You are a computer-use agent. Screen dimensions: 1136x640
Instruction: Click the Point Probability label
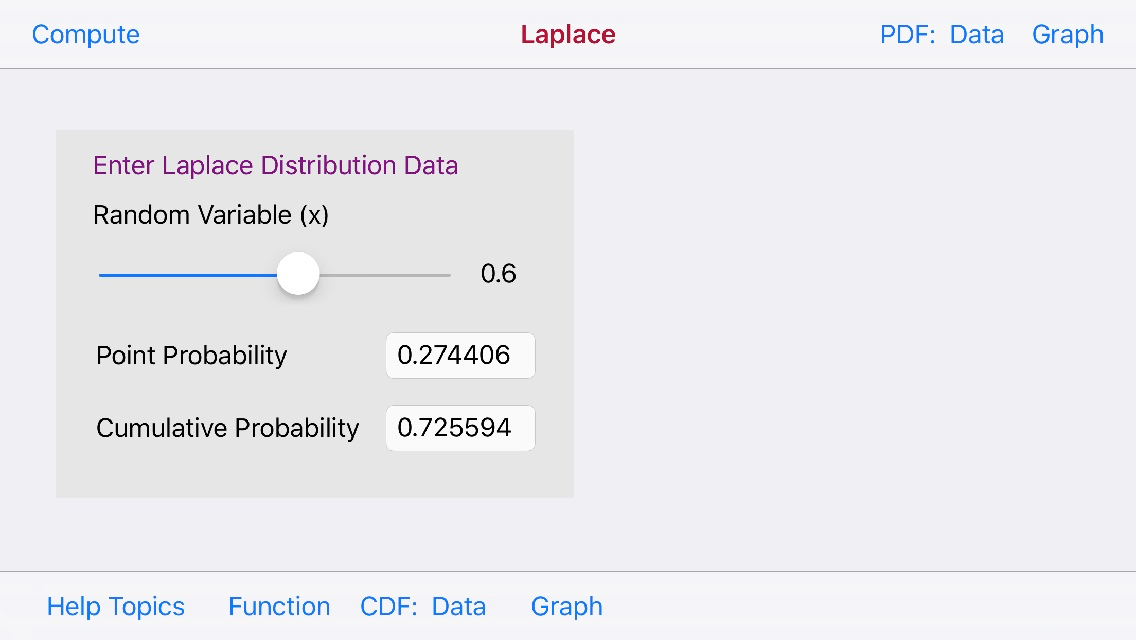(191, 355)
